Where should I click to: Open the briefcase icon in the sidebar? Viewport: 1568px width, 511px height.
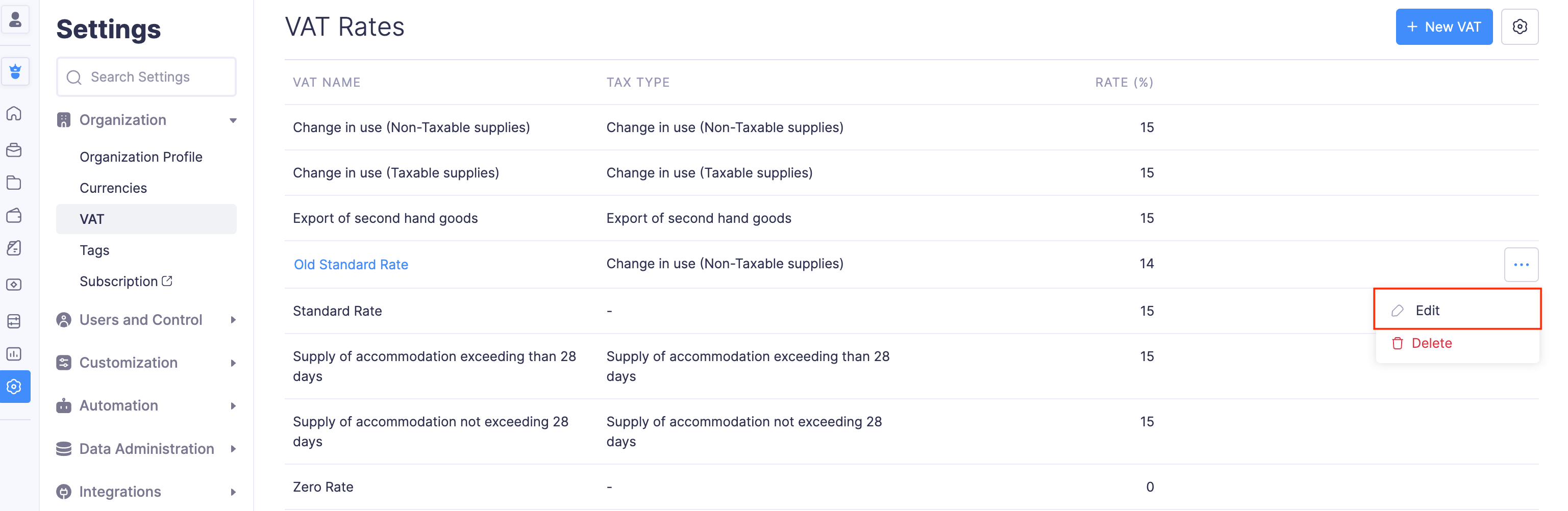(14, 149)
